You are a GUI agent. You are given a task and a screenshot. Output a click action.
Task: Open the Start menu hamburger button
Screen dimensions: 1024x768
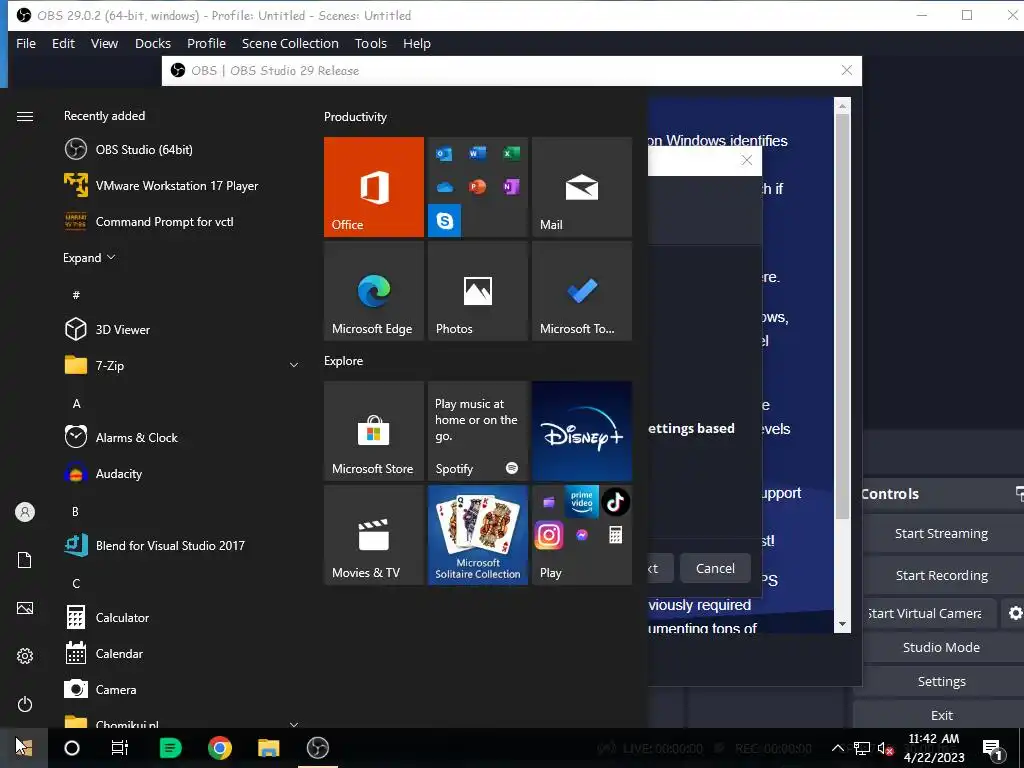tap(25, 116)
